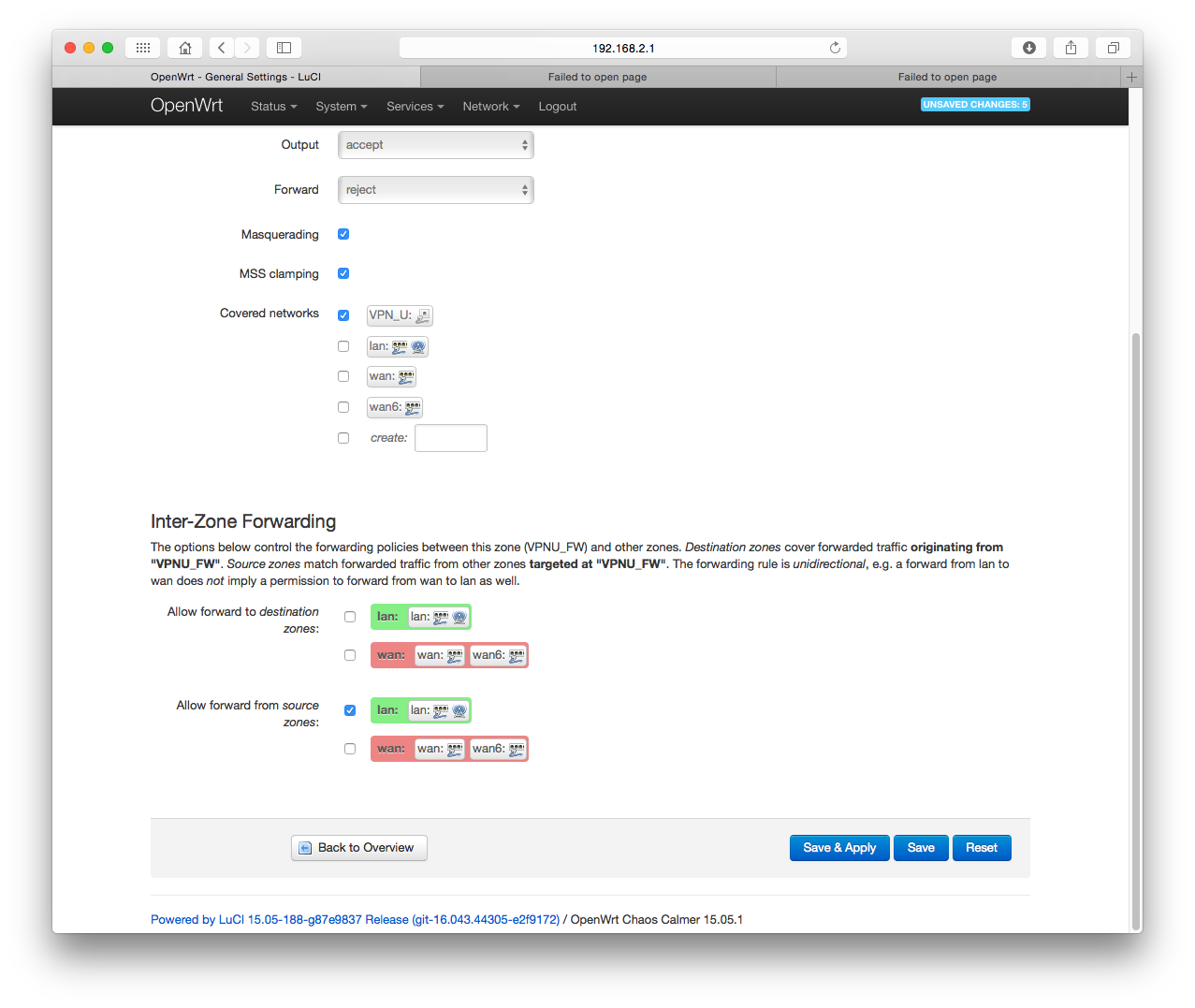Uncheck forward from lan source zone
The image size is (1195, 1008).
350,710
